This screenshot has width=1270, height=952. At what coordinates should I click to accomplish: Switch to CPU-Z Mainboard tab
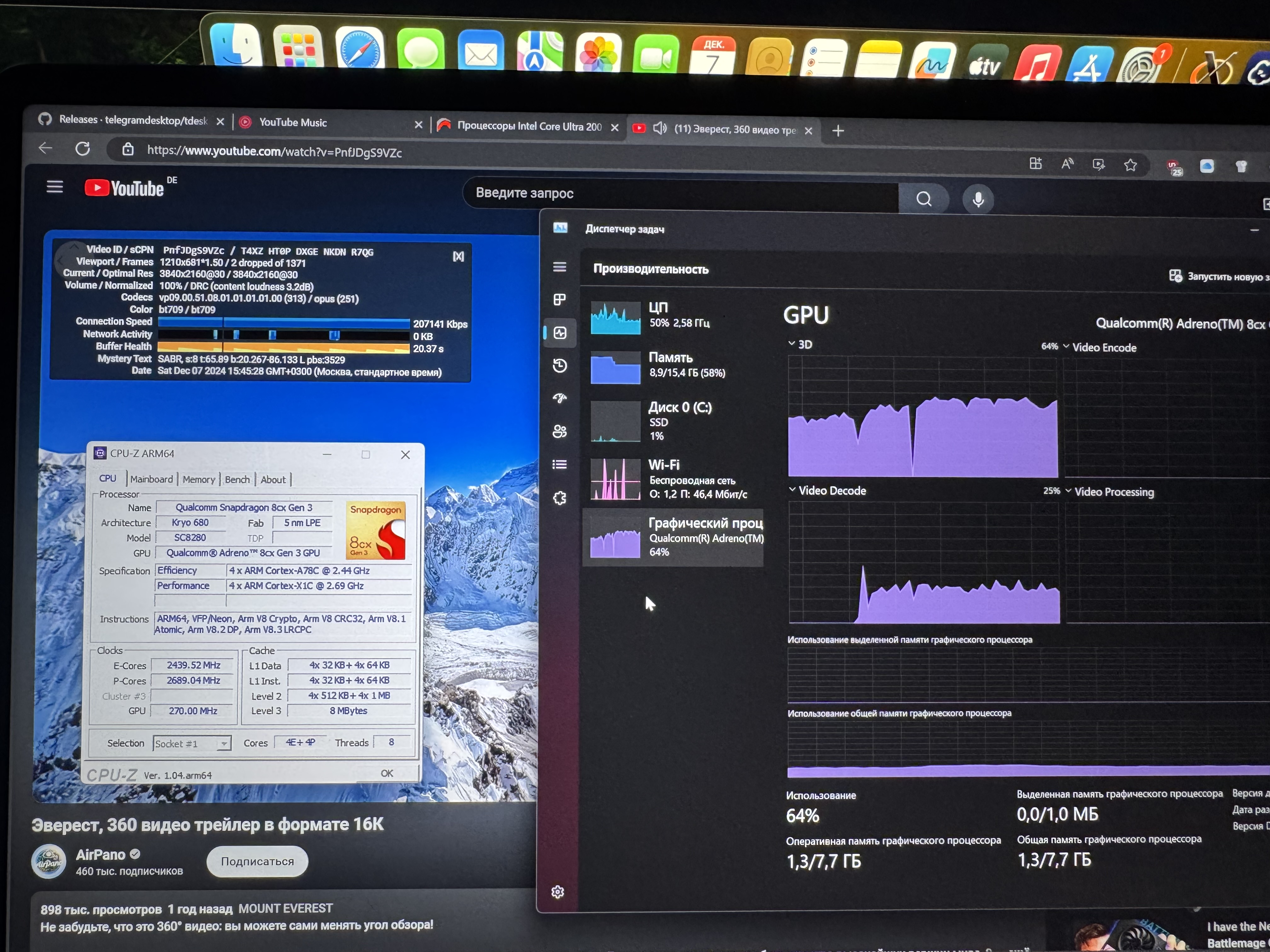(151, 479)
